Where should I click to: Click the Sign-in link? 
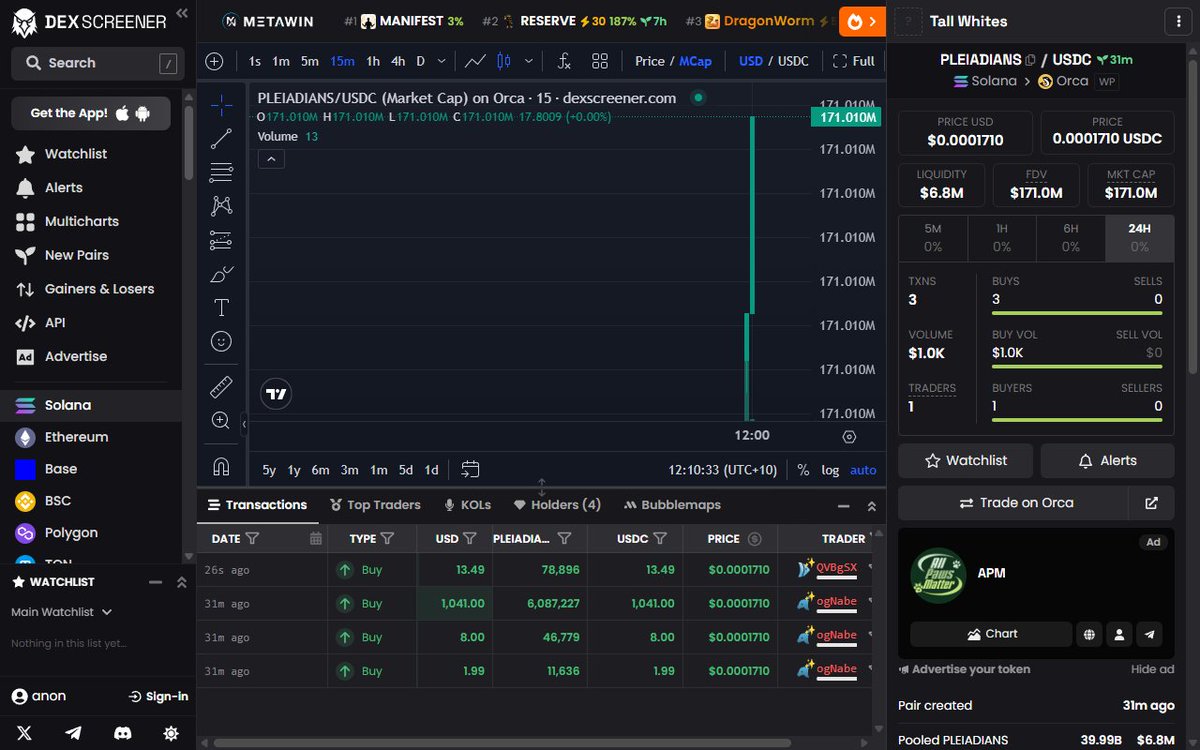[x=158, y=696]
